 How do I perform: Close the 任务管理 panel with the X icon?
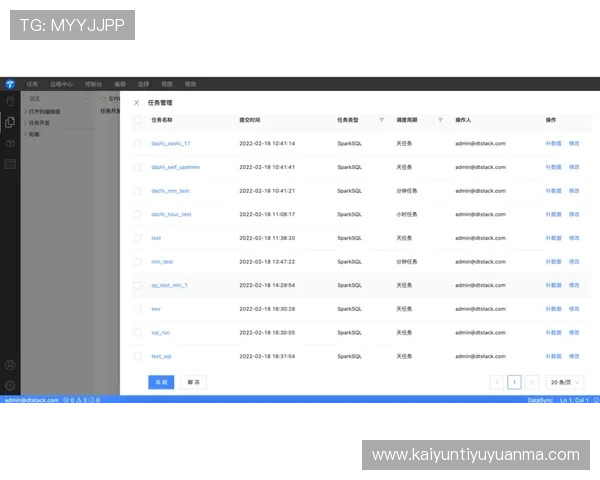tap(137, 102)
